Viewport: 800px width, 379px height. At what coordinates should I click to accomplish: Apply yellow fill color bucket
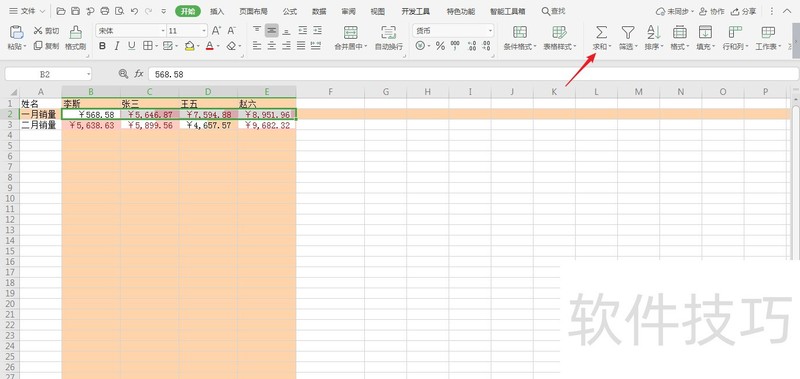click(189, 46)
